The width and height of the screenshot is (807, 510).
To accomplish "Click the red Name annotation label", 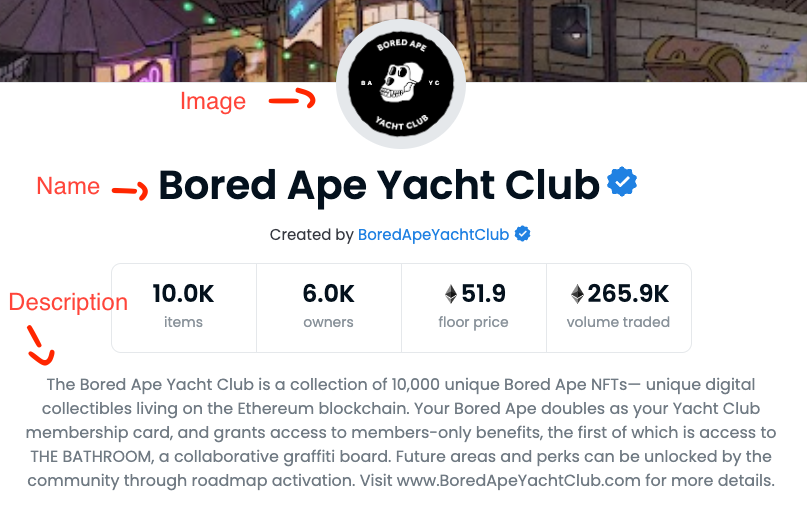I will coord(68,186).
